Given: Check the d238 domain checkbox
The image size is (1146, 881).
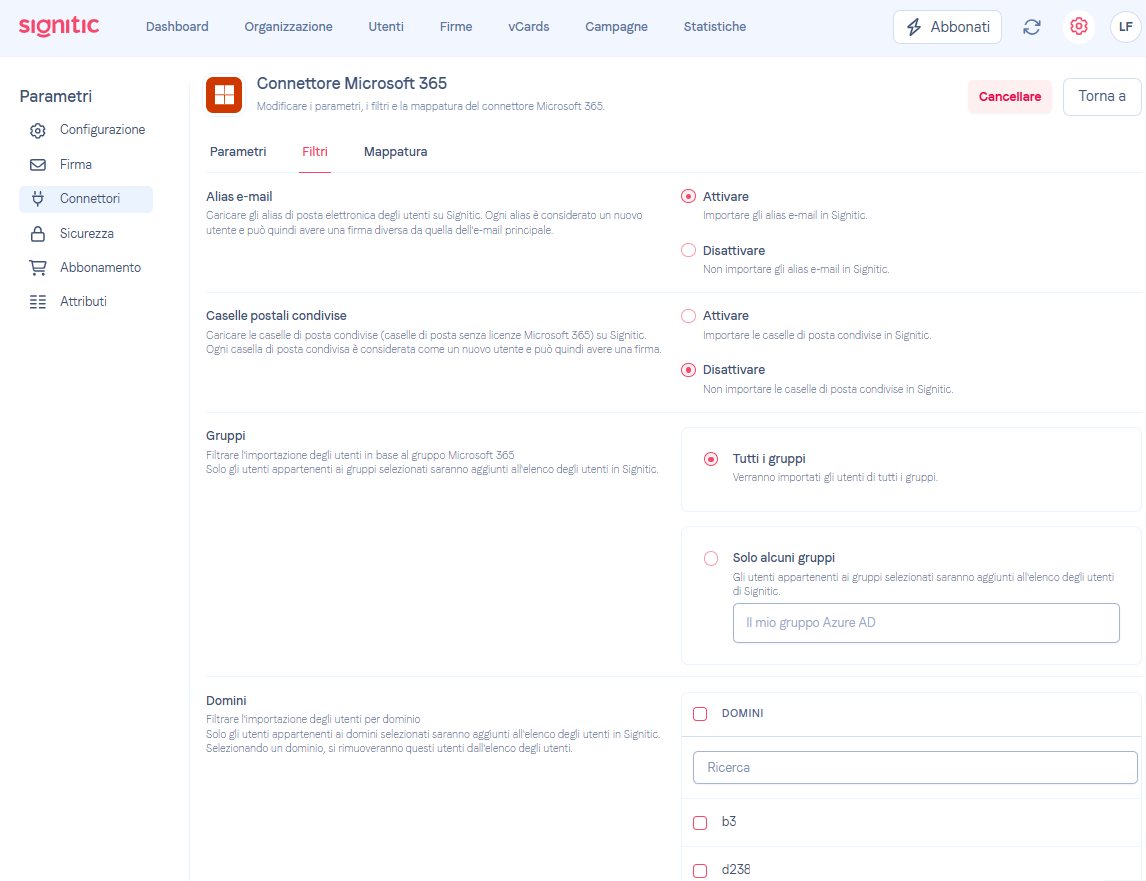Looking at the screenshot, I should point(700,871).
